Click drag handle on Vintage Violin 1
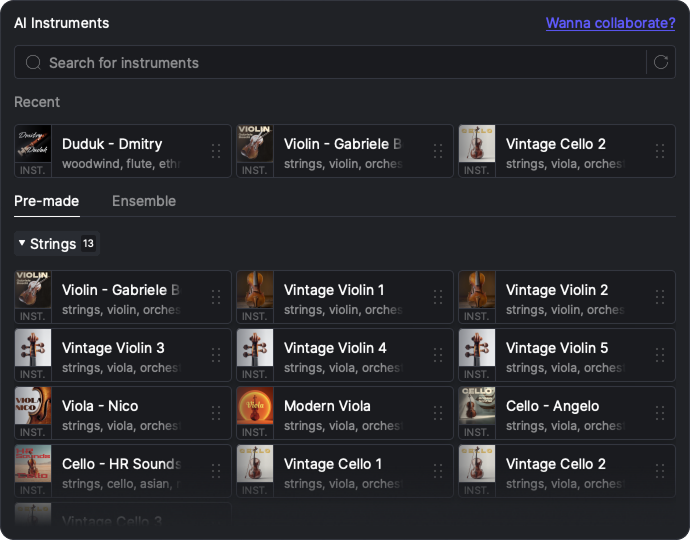 pyautogui.click(x=438, y=297)
